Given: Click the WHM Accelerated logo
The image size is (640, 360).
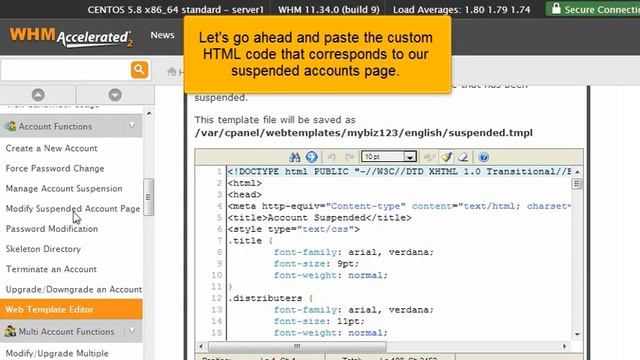Looking at the screenshot, I should tap(71, 37).
